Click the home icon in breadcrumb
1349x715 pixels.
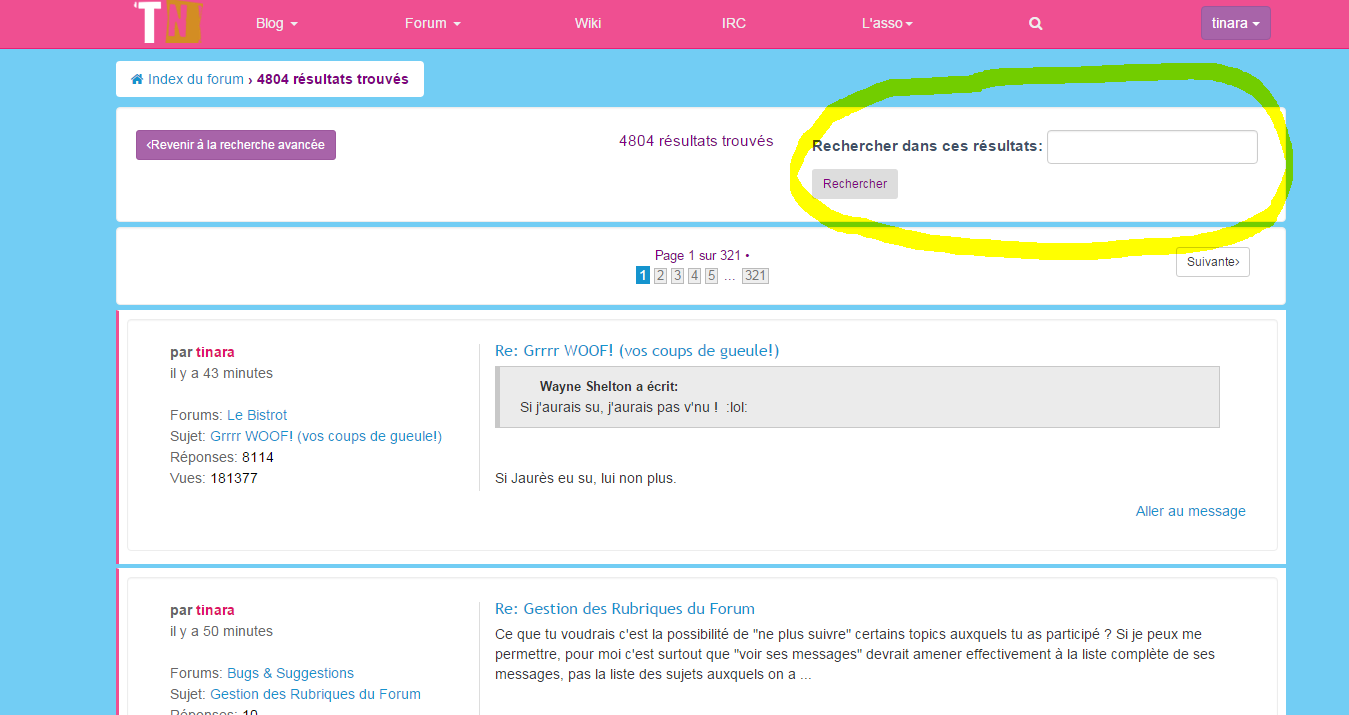(137, 79)
